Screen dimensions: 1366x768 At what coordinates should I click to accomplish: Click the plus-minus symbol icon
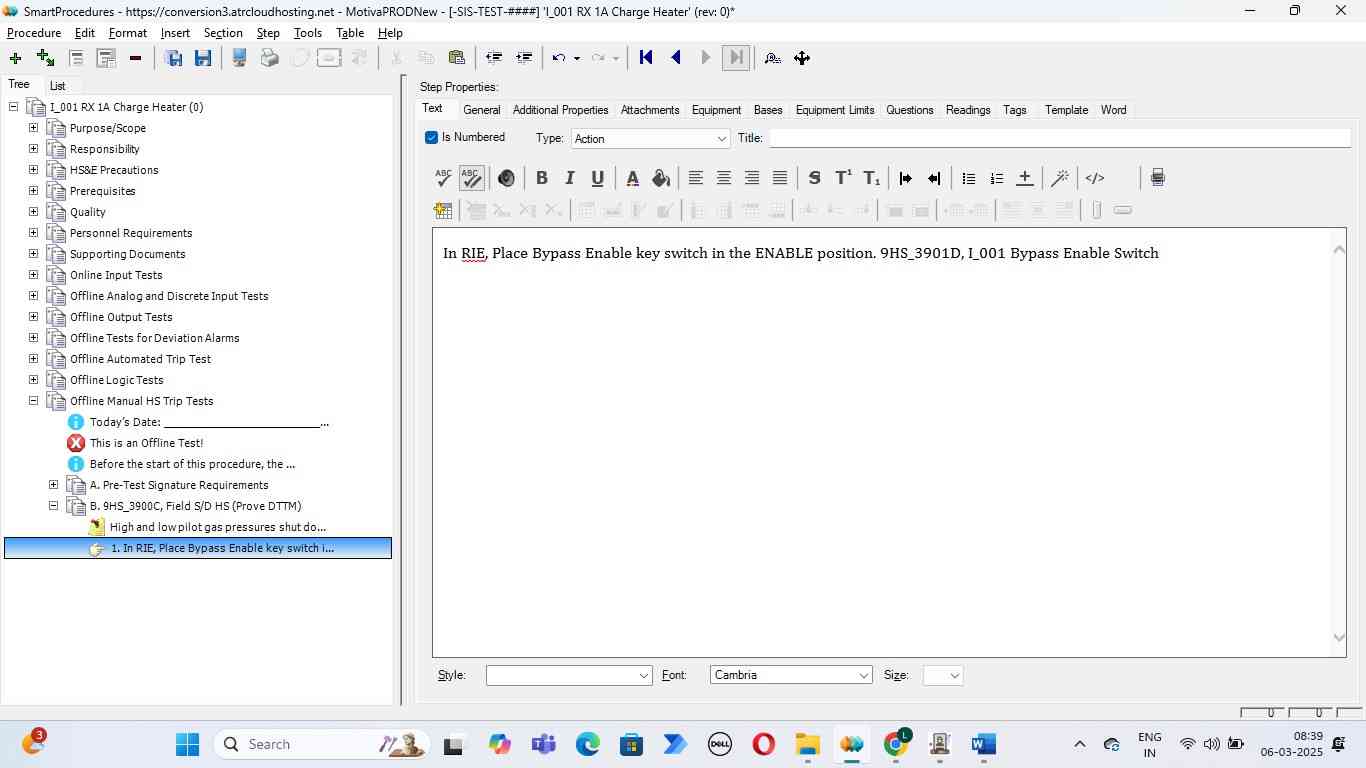(1025, 178)
